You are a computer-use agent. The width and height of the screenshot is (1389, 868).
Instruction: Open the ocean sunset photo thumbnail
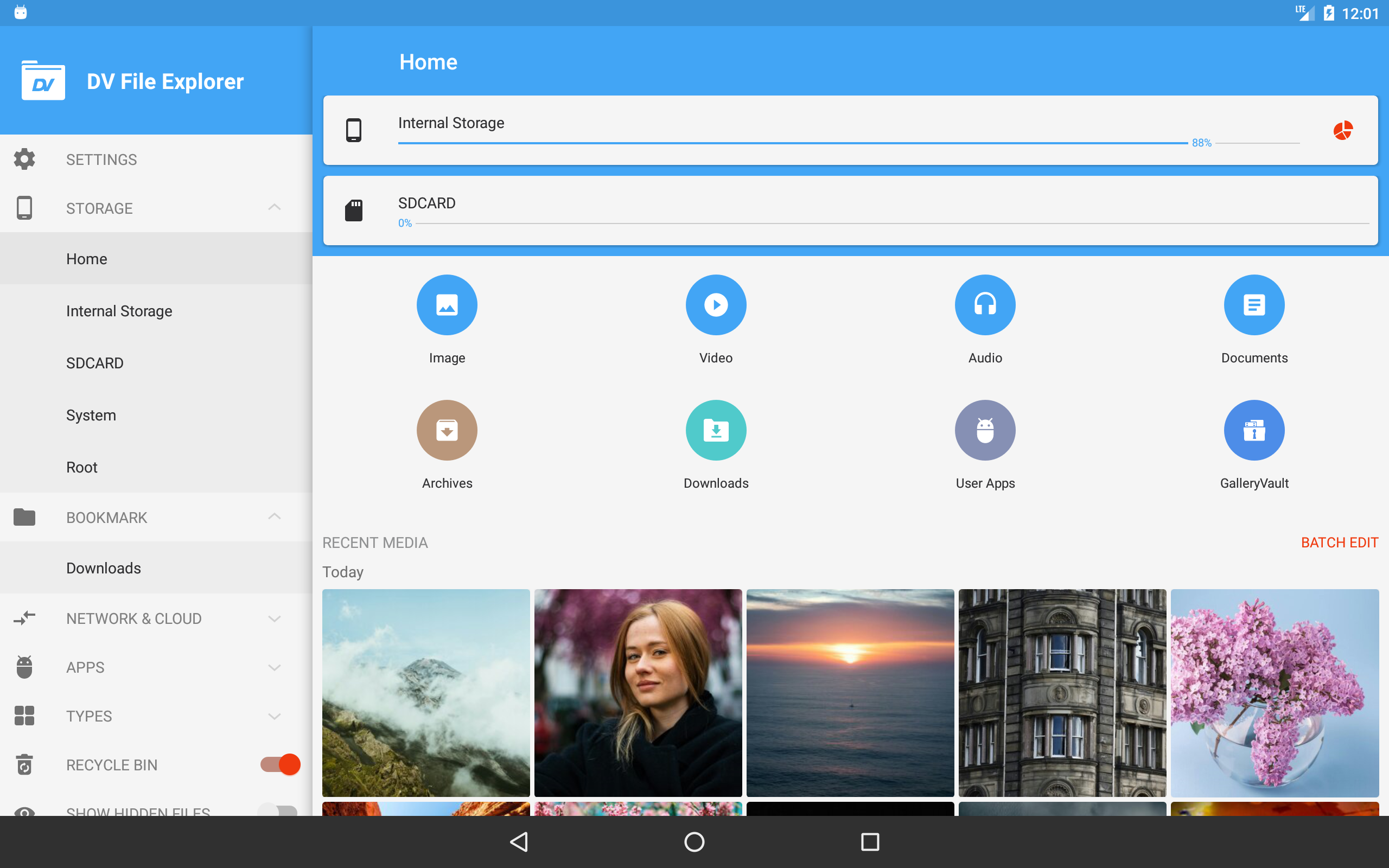(850, 692)
